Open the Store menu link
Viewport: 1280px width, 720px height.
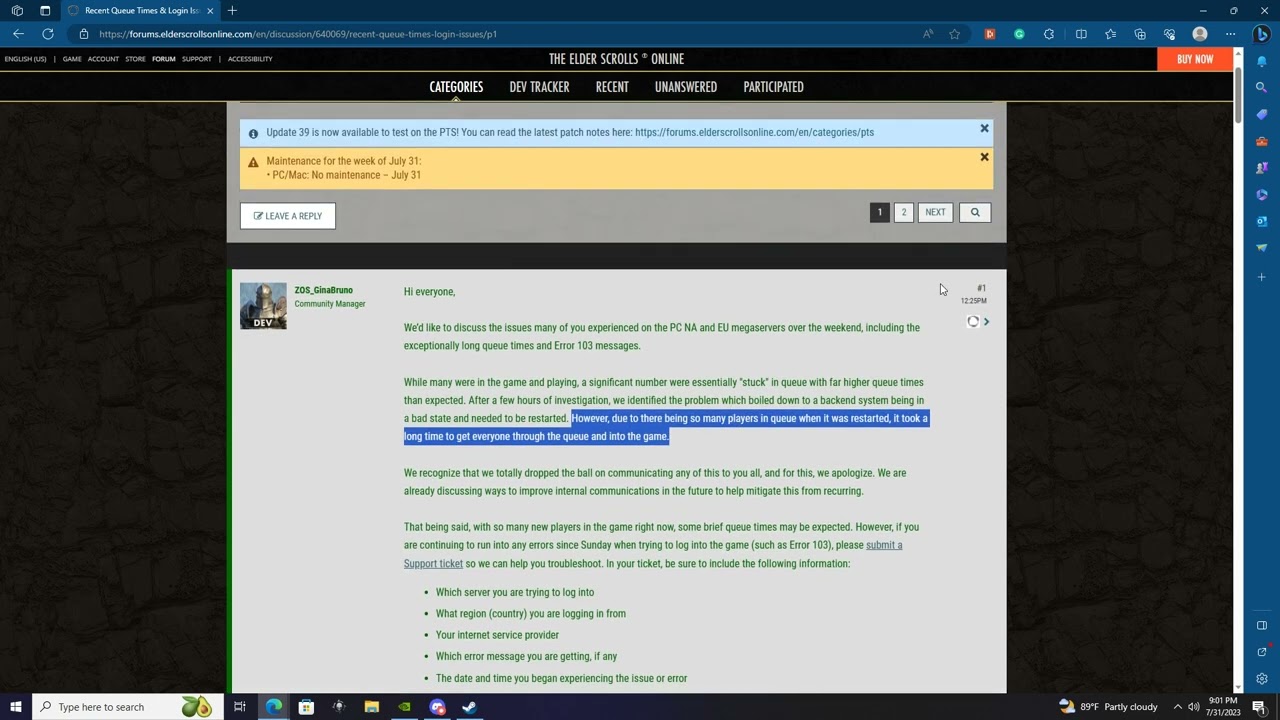coord(135,59)
